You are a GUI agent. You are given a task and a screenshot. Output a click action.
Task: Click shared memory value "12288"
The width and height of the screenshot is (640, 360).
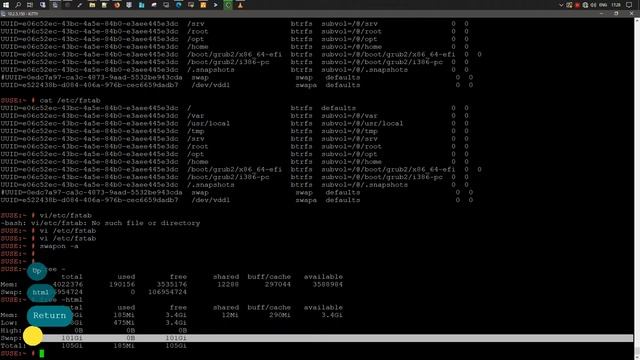coord(228,284)
